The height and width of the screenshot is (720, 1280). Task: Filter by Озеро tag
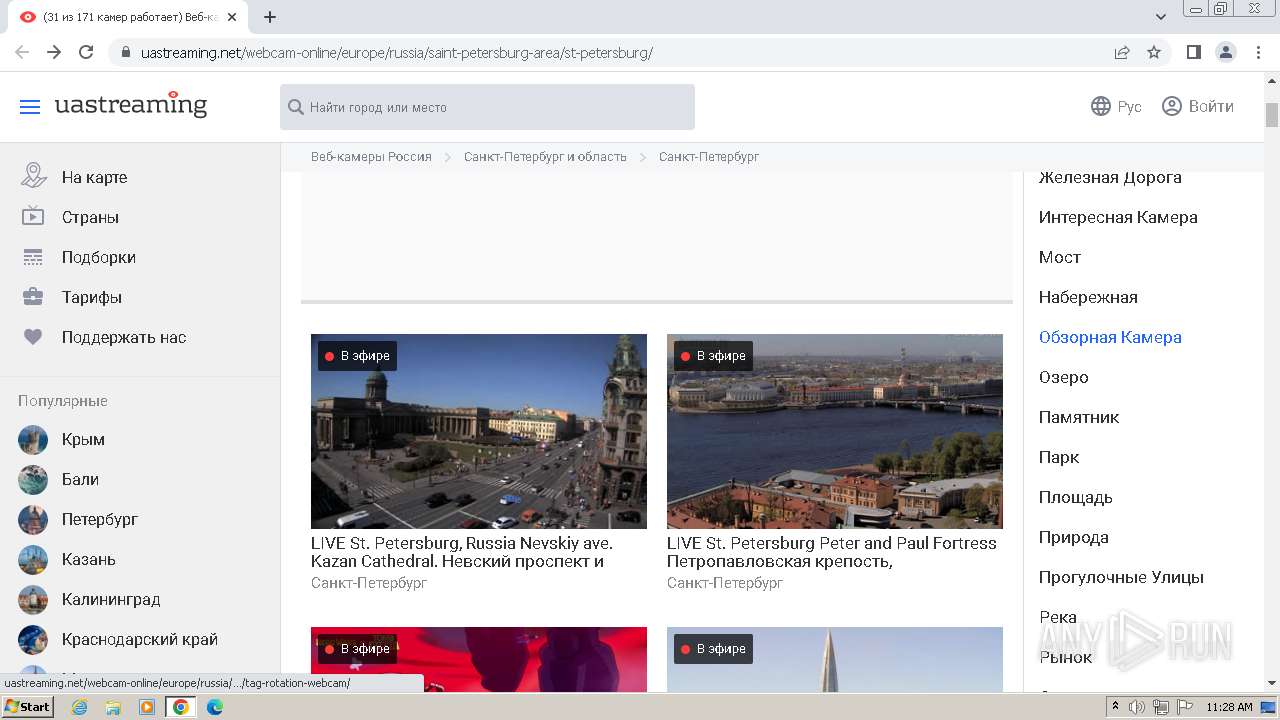pos(1064,377)
